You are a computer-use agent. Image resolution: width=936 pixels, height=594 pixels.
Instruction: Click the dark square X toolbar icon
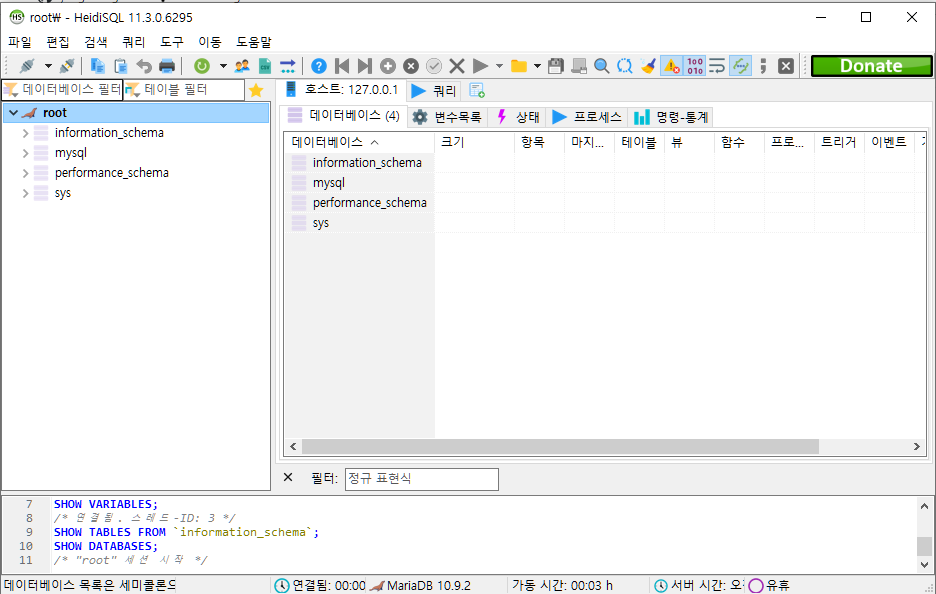786,66
